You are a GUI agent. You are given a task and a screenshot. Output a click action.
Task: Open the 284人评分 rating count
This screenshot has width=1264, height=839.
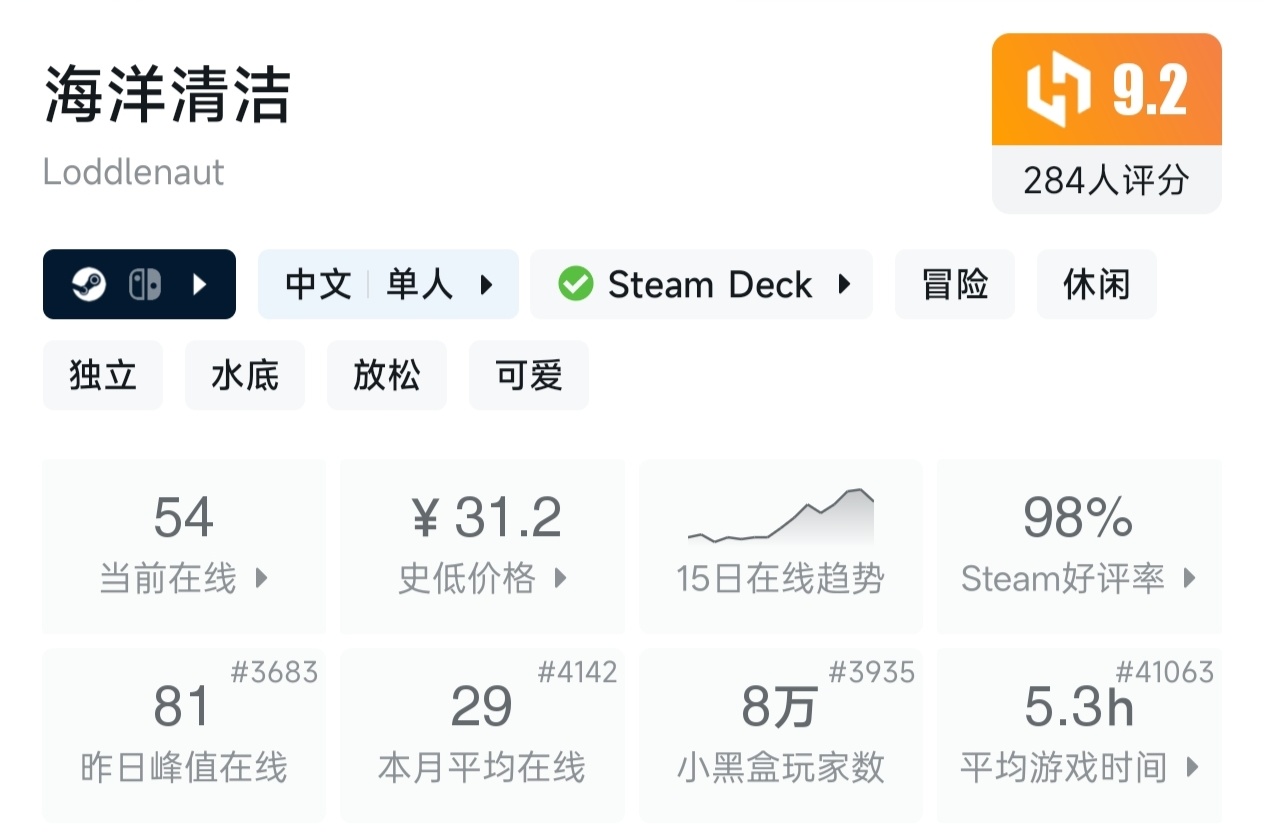(x=1106, y=181)
